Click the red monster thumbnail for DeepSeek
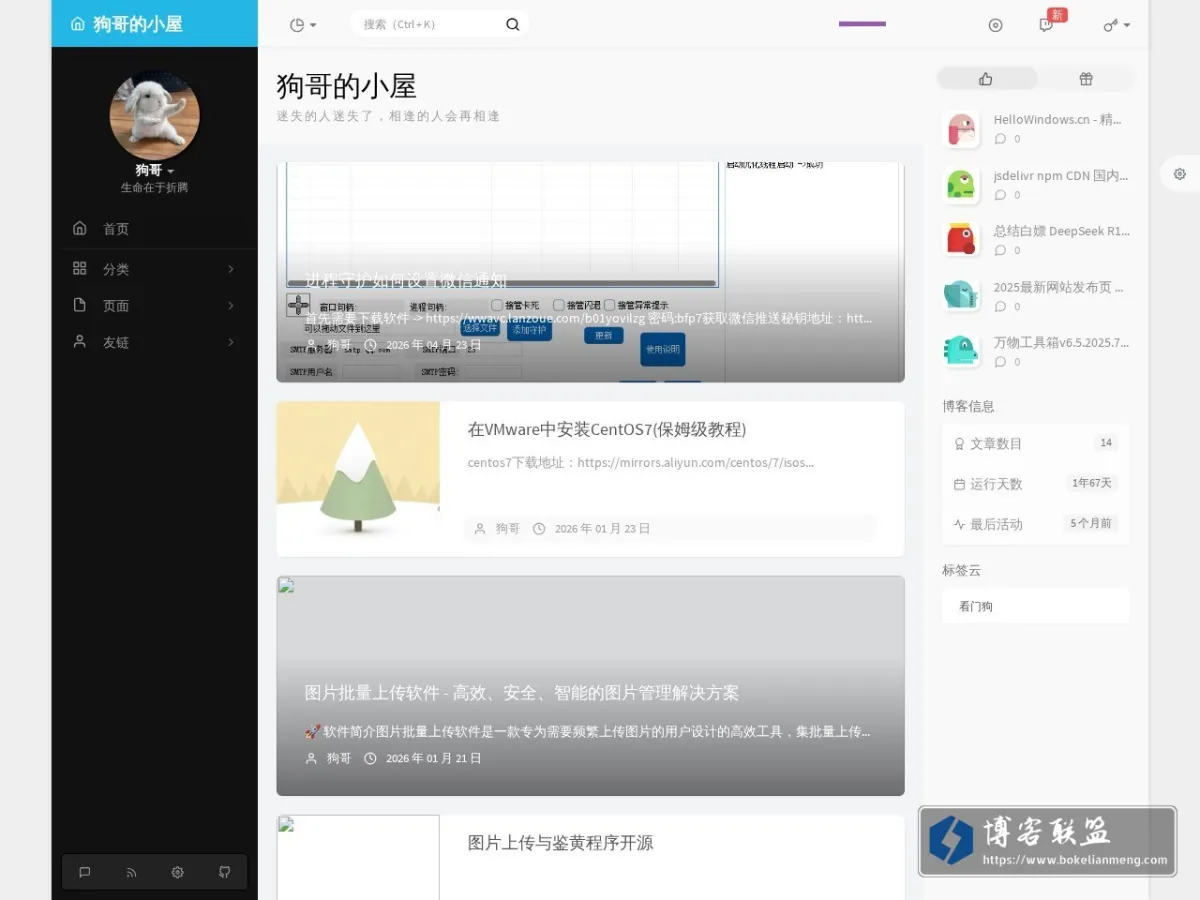The image size is (1200, 900). tap(961, 240)
